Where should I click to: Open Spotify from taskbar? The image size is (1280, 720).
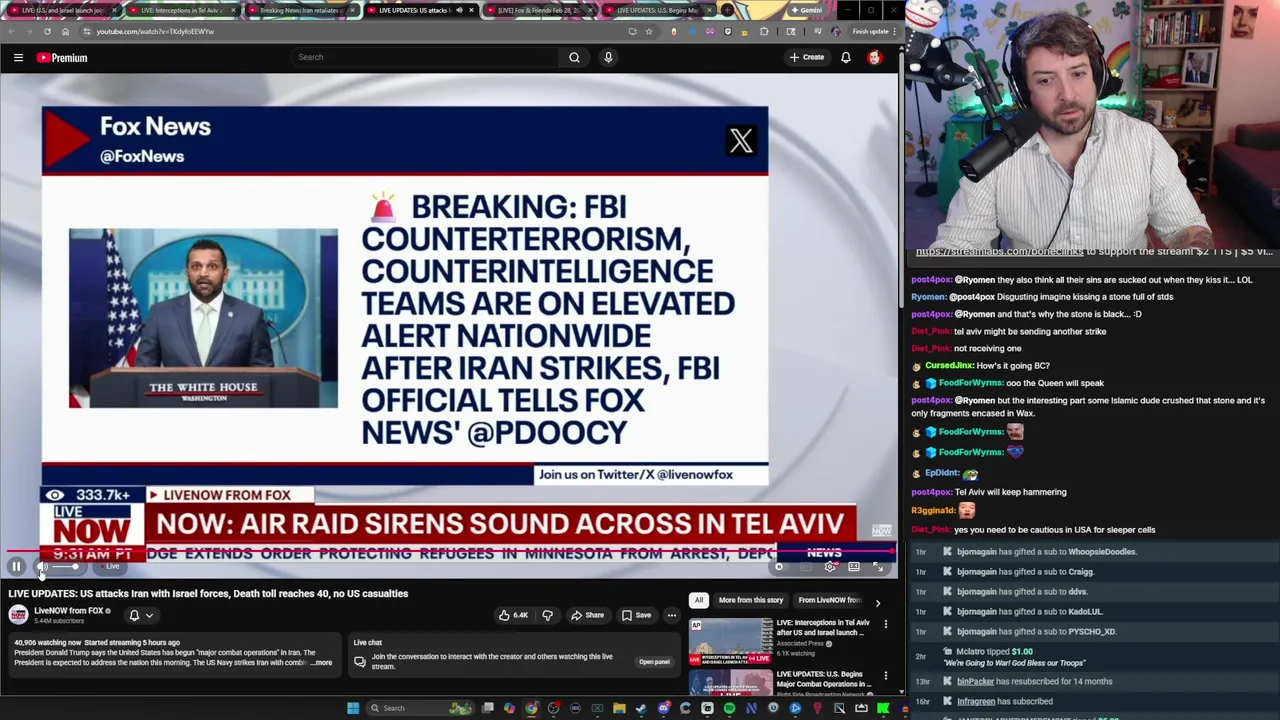[x=729, y=708]
